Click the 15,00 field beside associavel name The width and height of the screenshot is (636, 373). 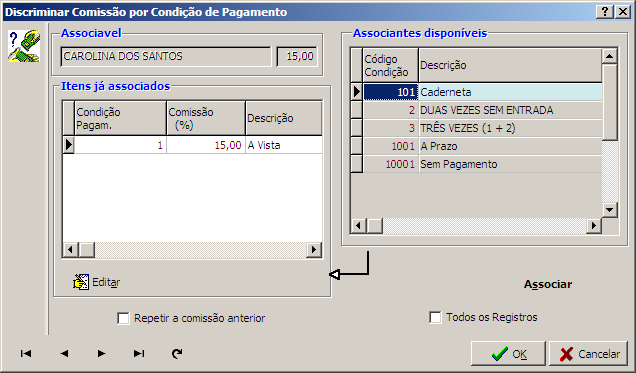297,56
